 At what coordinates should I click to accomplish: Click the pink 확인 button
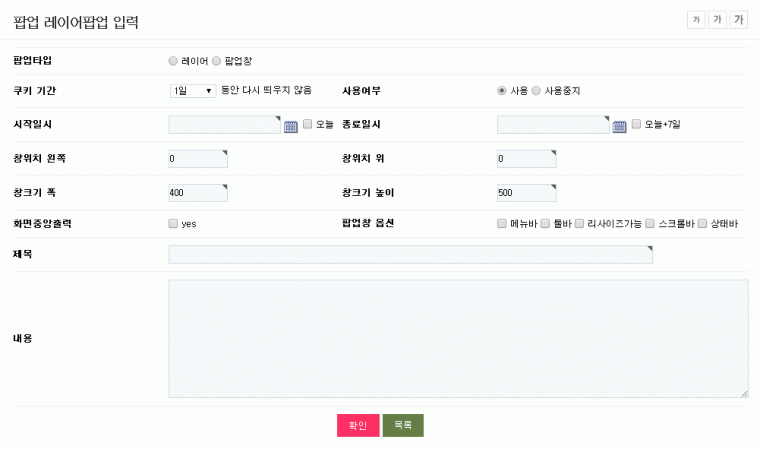(358, 426)
